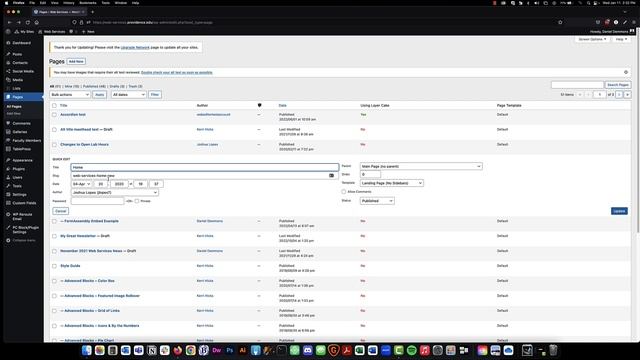Dismiss the alt text review notice
Image resolution: width=640 pixels, height=360 pixels.
626,72
